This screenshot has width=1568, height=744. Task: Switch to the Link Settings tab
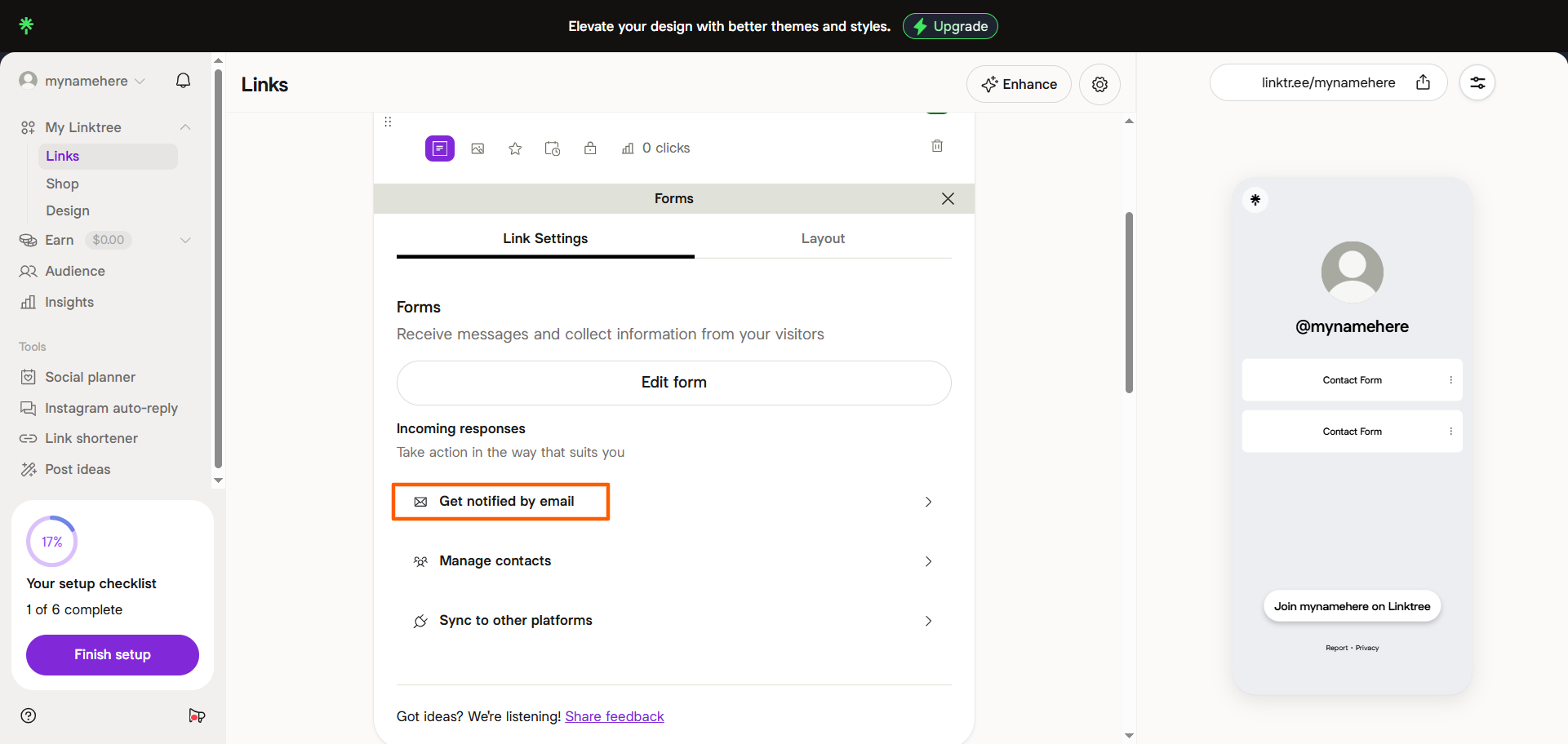[x=545, y=238]
